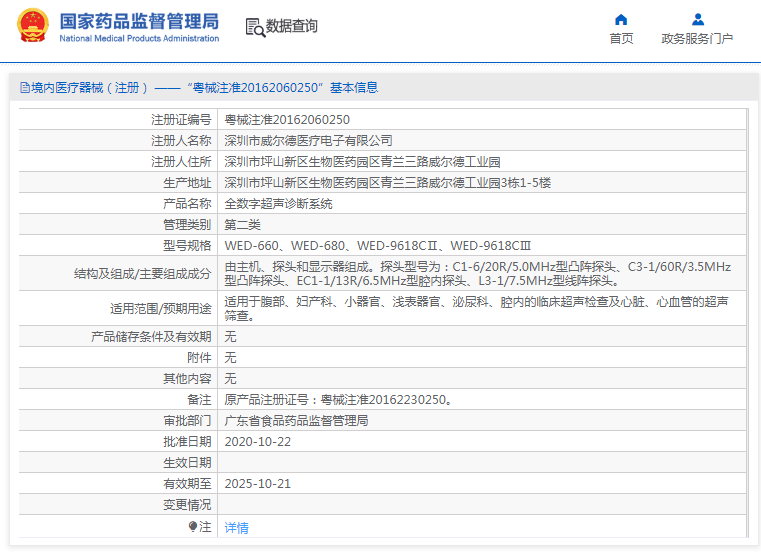Select expiry date 2025-10-21
This screenshot has width=761, height=555.
(258, 484)
